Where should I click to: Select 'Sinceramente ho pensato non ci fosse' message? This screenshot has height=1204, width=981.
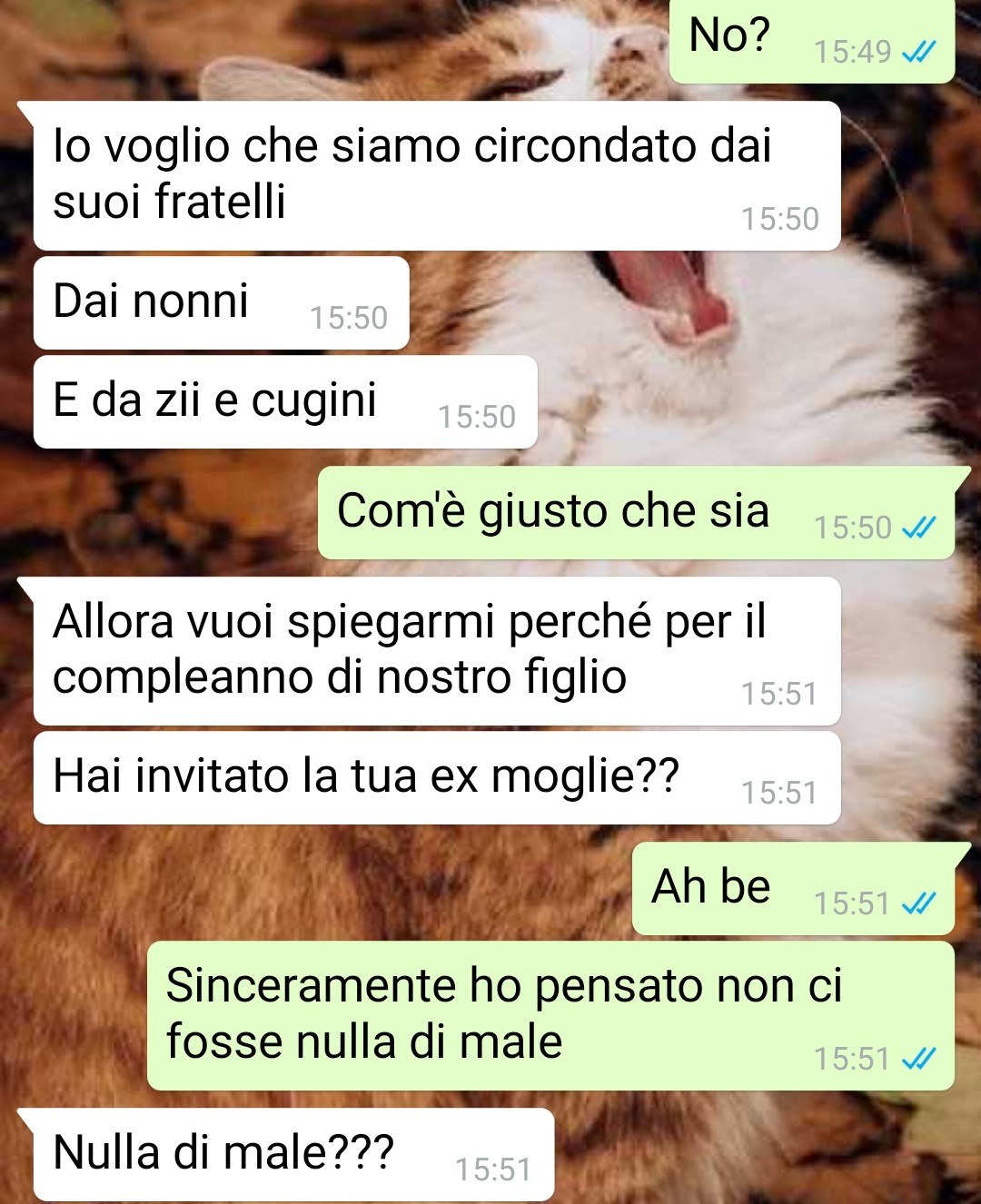550,1015
